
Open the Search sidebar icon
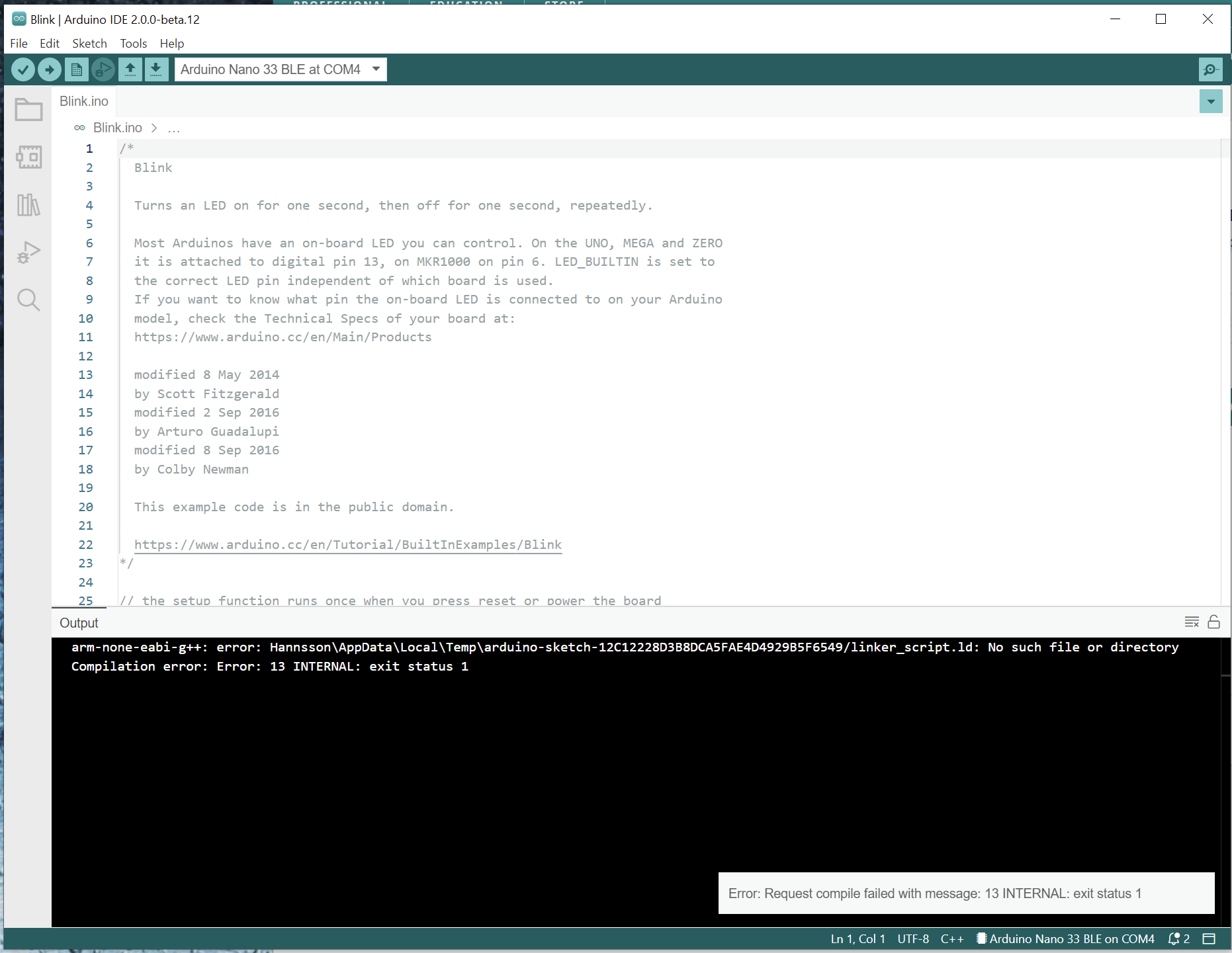point(28,300)
